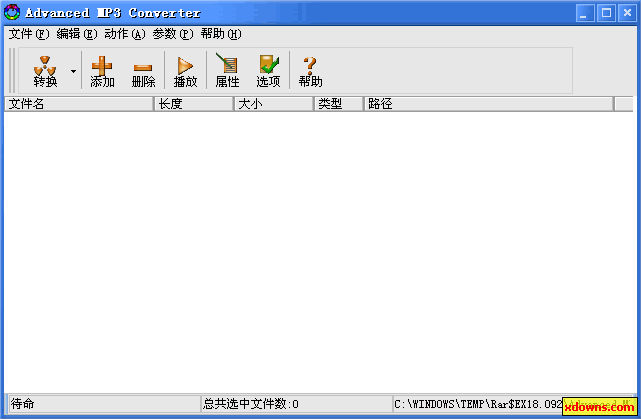This screenshot has width=641, height=419.
Task: Minimize the Advanced MP3 Converter window
Action: [x=585, y=13]
